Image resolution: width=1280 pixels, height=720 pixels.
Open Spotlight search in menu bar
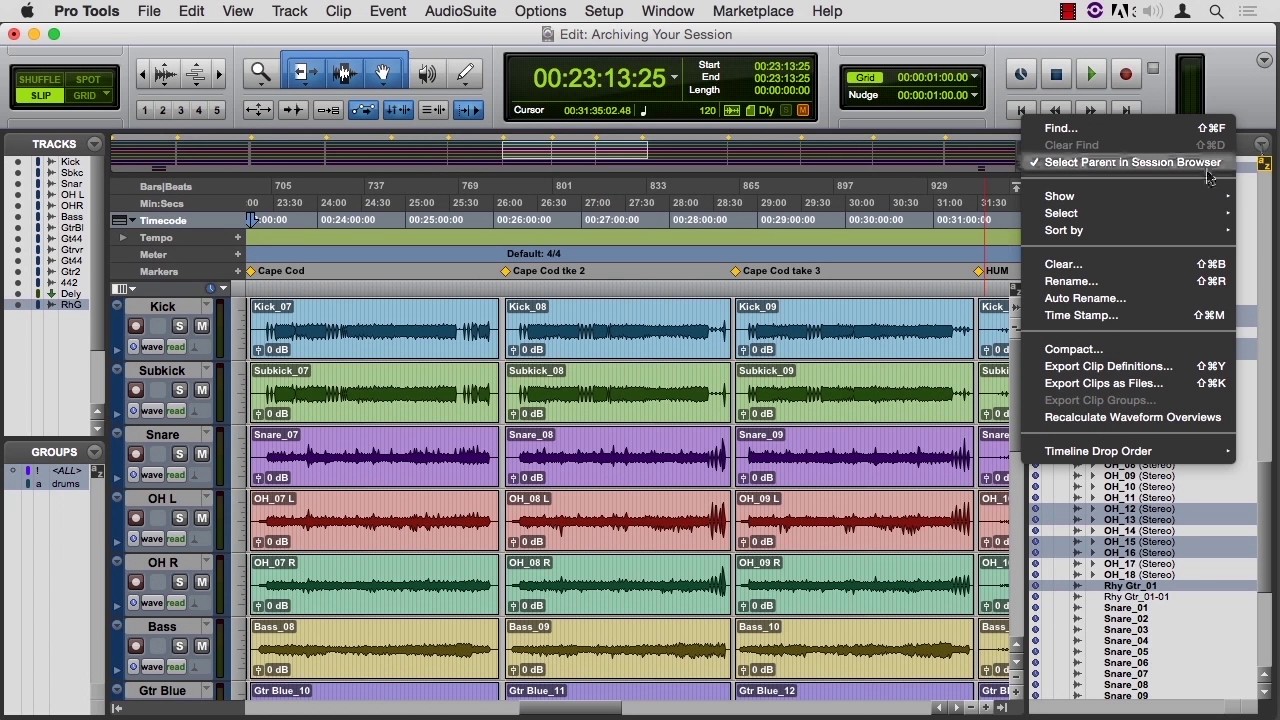pos(1217,11)
